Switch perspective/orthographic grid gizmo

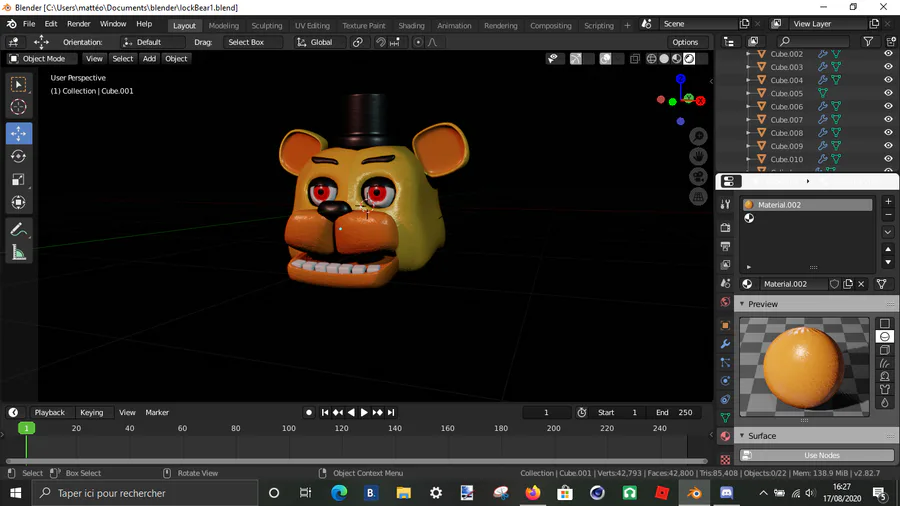point(698,197)
